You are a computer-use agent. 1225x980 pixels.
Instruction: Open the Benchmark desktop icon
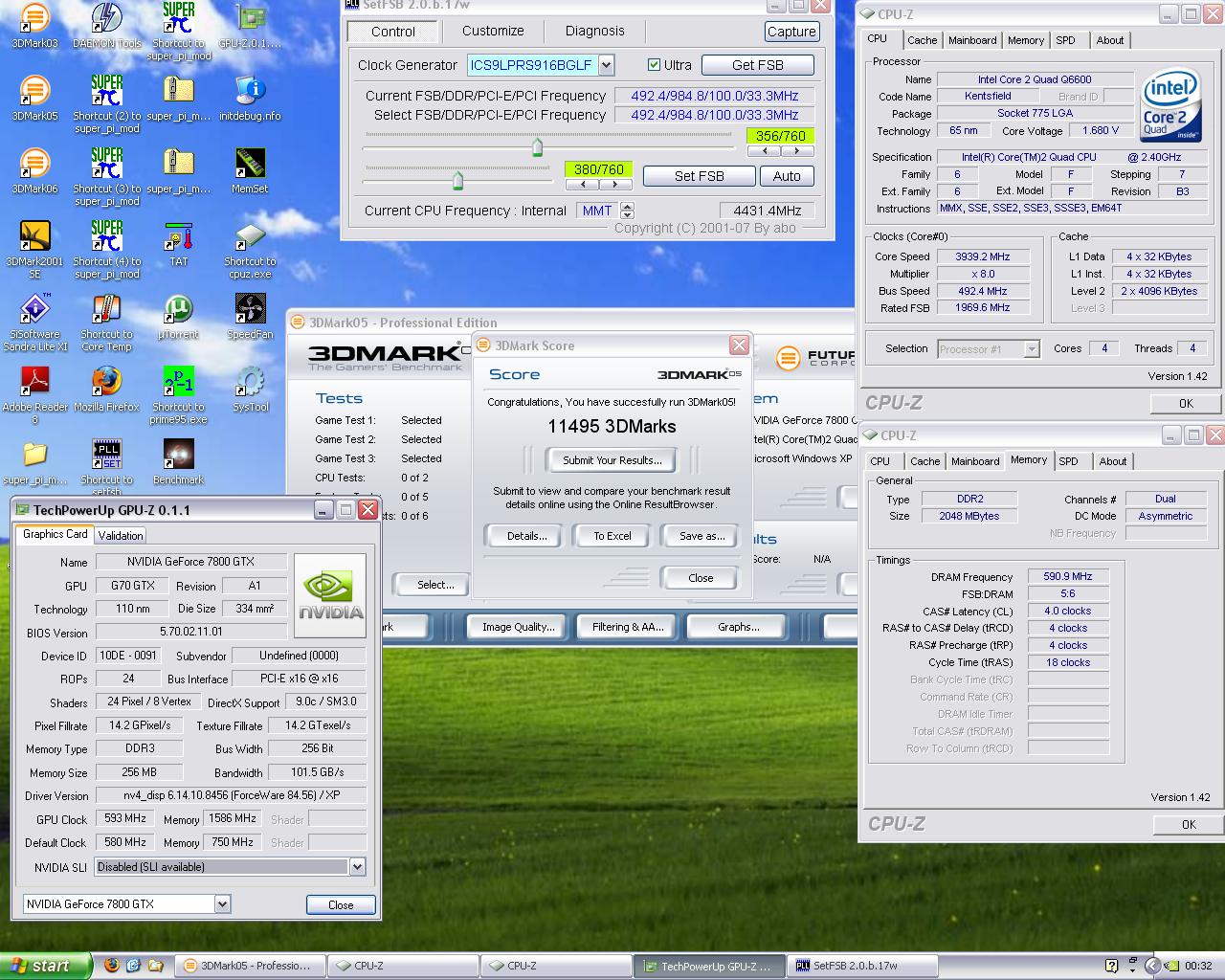pos(178,462)
